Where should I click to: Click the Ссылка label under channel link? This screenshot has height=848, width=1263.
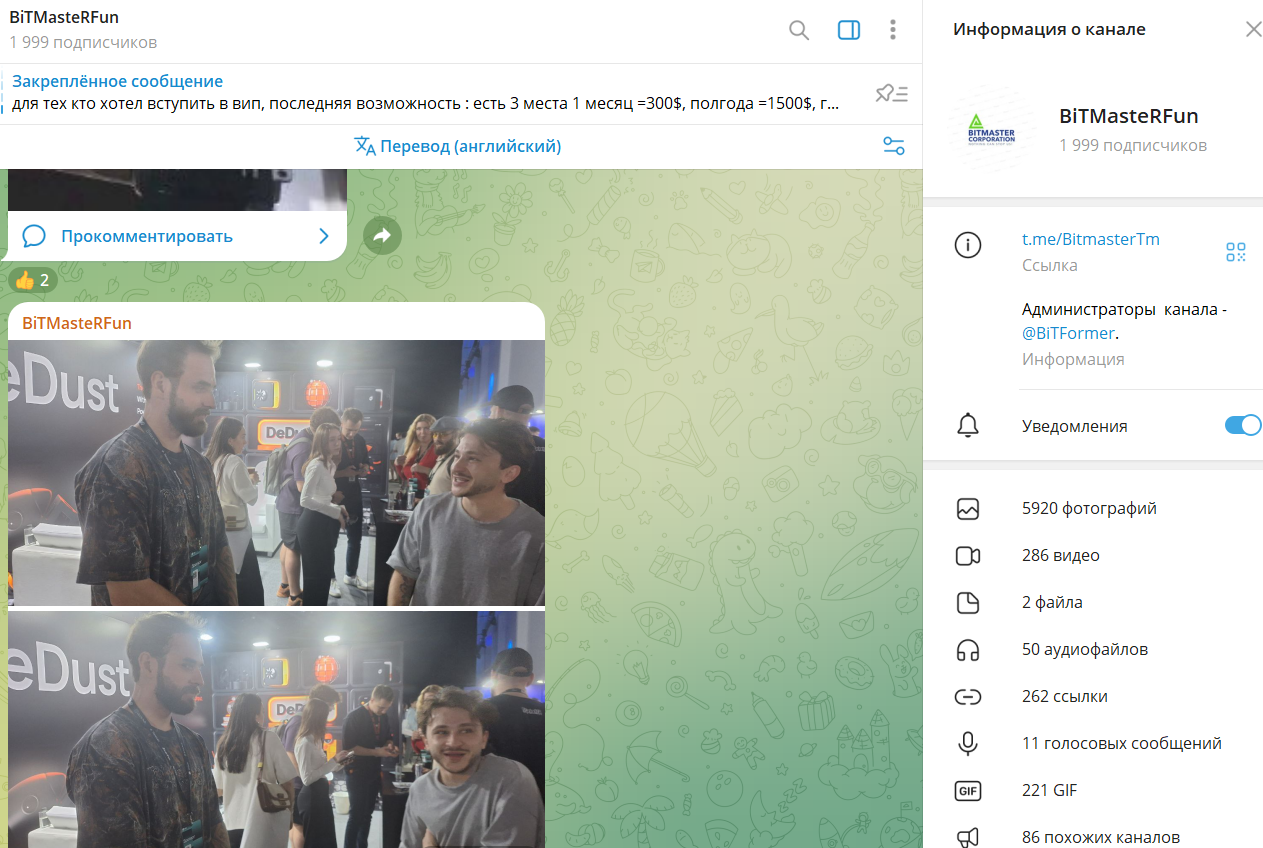(x=1050, y=266)
